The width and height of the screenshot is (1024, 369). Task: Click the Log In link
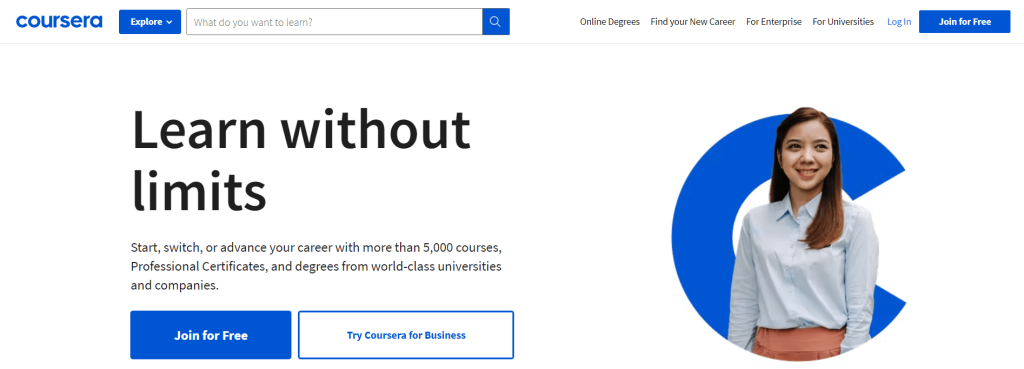899,22
